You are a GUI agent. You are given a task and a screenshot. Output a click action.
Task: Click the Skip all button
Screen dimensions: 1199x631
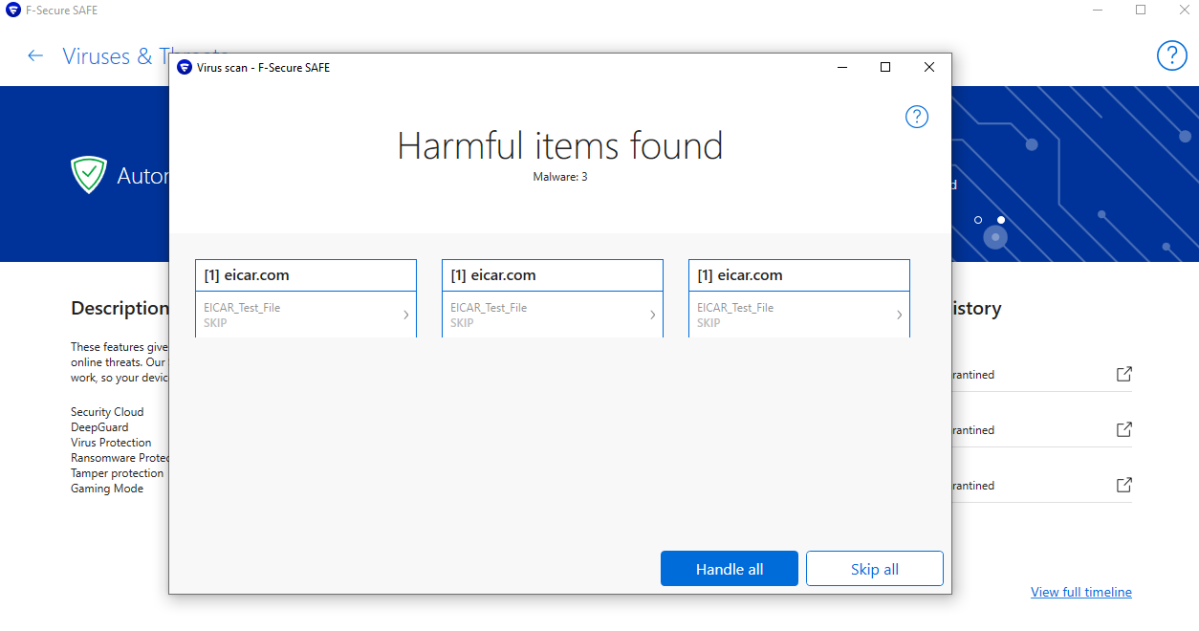(x=874, y=568)
